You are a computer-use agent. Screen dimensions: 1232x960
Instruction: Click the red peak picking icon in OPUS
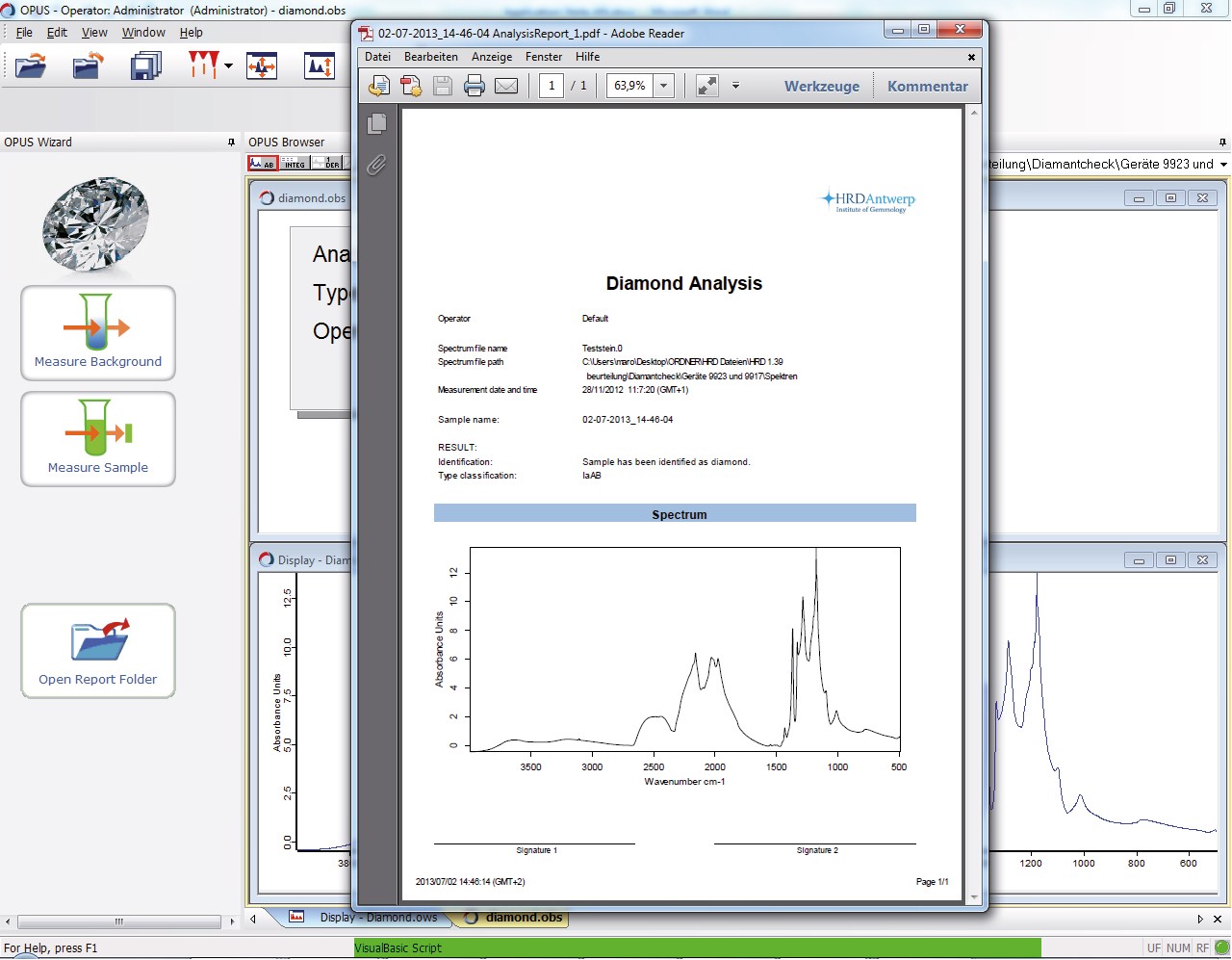(203, 65)
